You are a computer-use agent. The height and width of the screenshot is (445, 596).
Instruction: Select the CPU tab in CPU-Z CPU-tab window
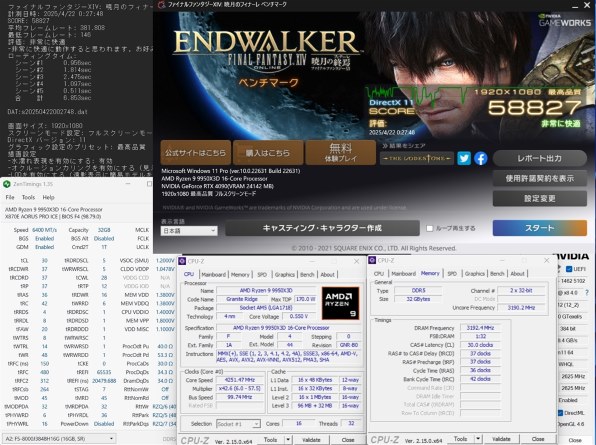(x=189, y=274)
